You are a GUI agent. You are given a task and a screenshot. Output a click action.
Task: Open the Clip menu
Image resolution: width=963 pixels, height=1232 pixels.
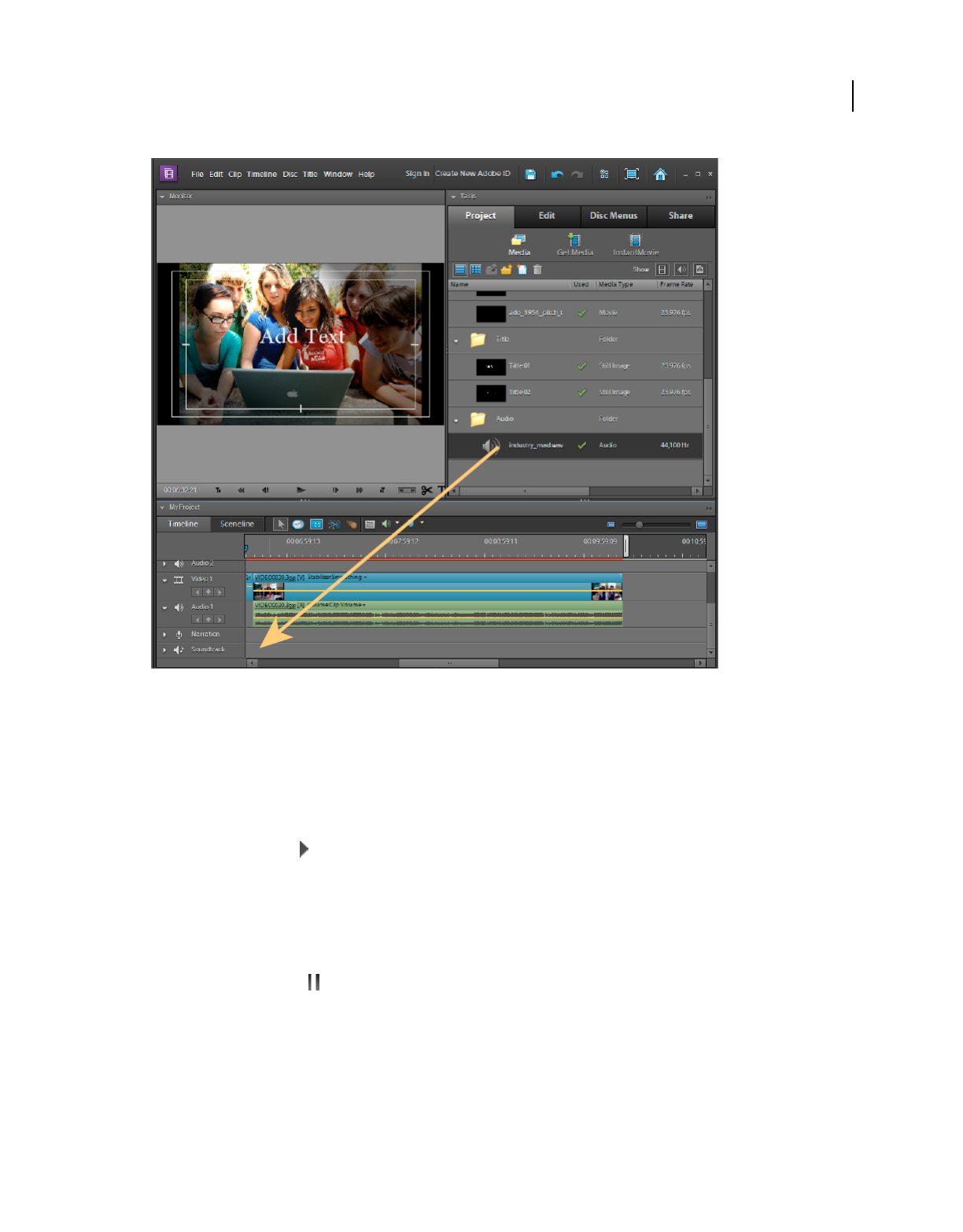[234, 175]
